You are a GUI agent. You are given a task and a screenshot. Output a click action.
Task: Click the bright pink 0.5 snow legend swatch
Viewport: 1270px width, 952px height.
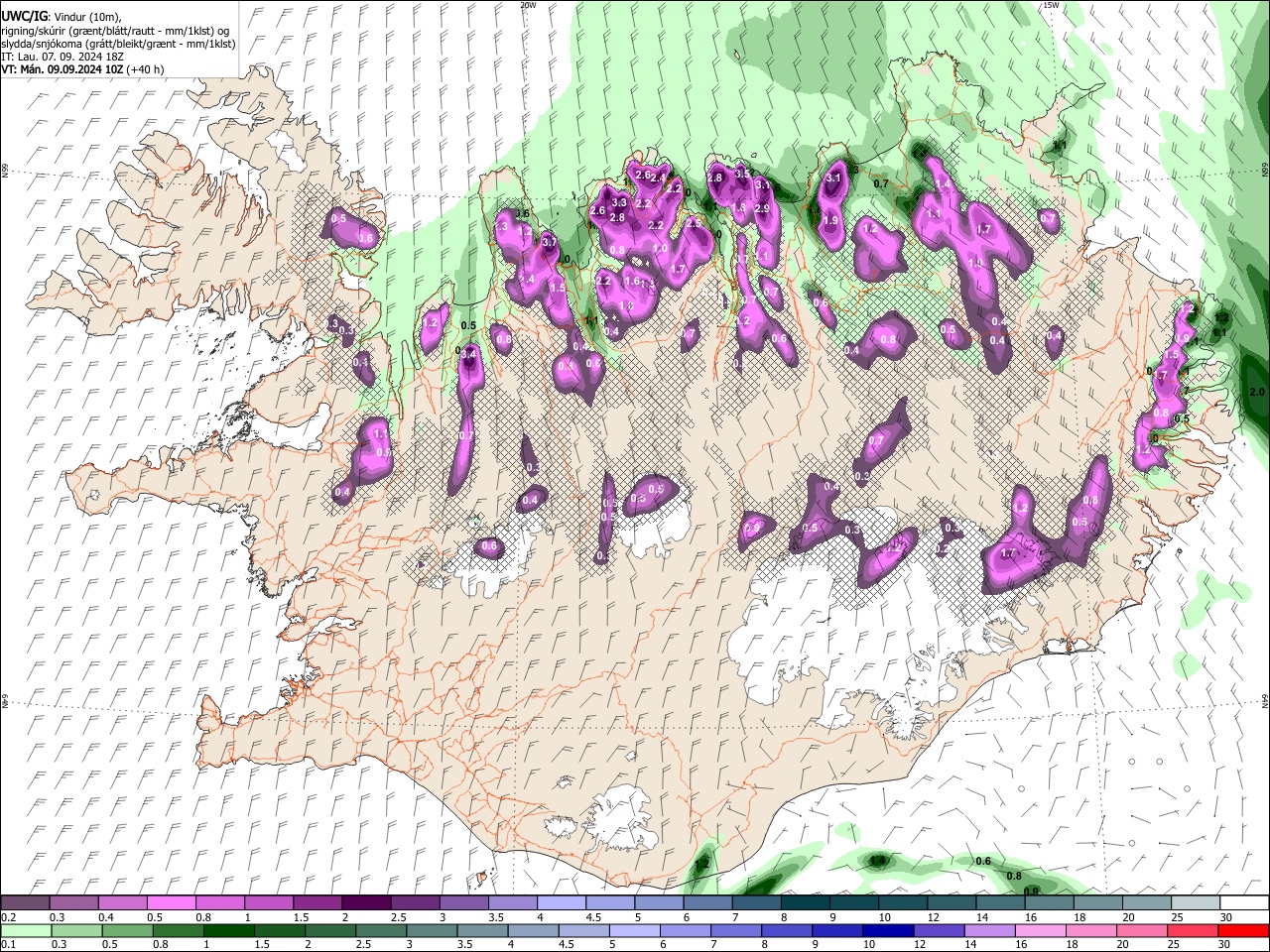[x=171, y=903]
